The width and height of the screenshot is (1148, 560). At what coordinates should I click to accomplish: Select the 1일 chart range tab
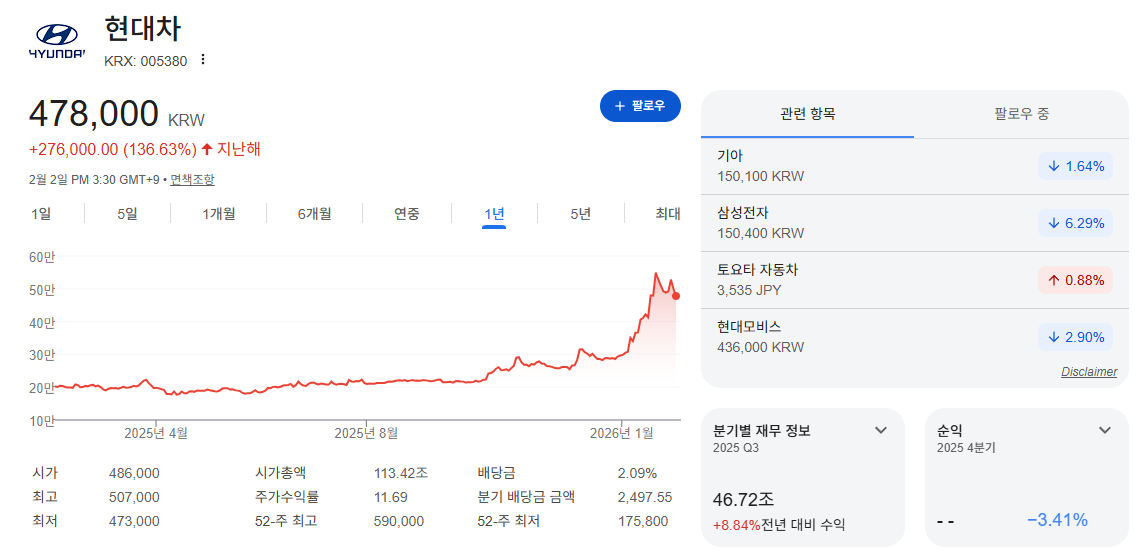tap(41, 214)
